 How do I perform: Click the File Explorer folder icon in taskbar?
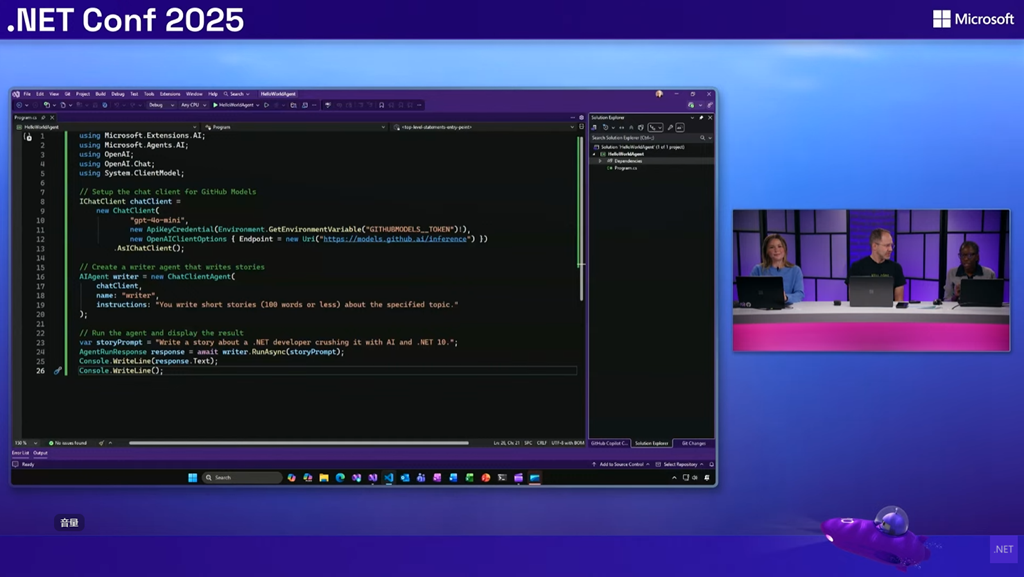[x=324, y=478]
